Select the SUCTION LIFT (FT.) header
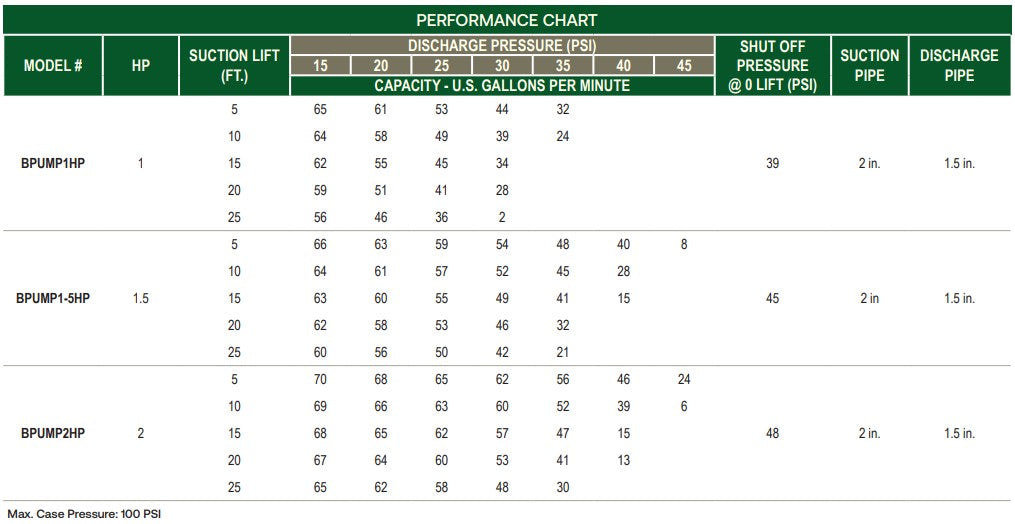The height and width of the screenshot is (524, 1015). 234,65
